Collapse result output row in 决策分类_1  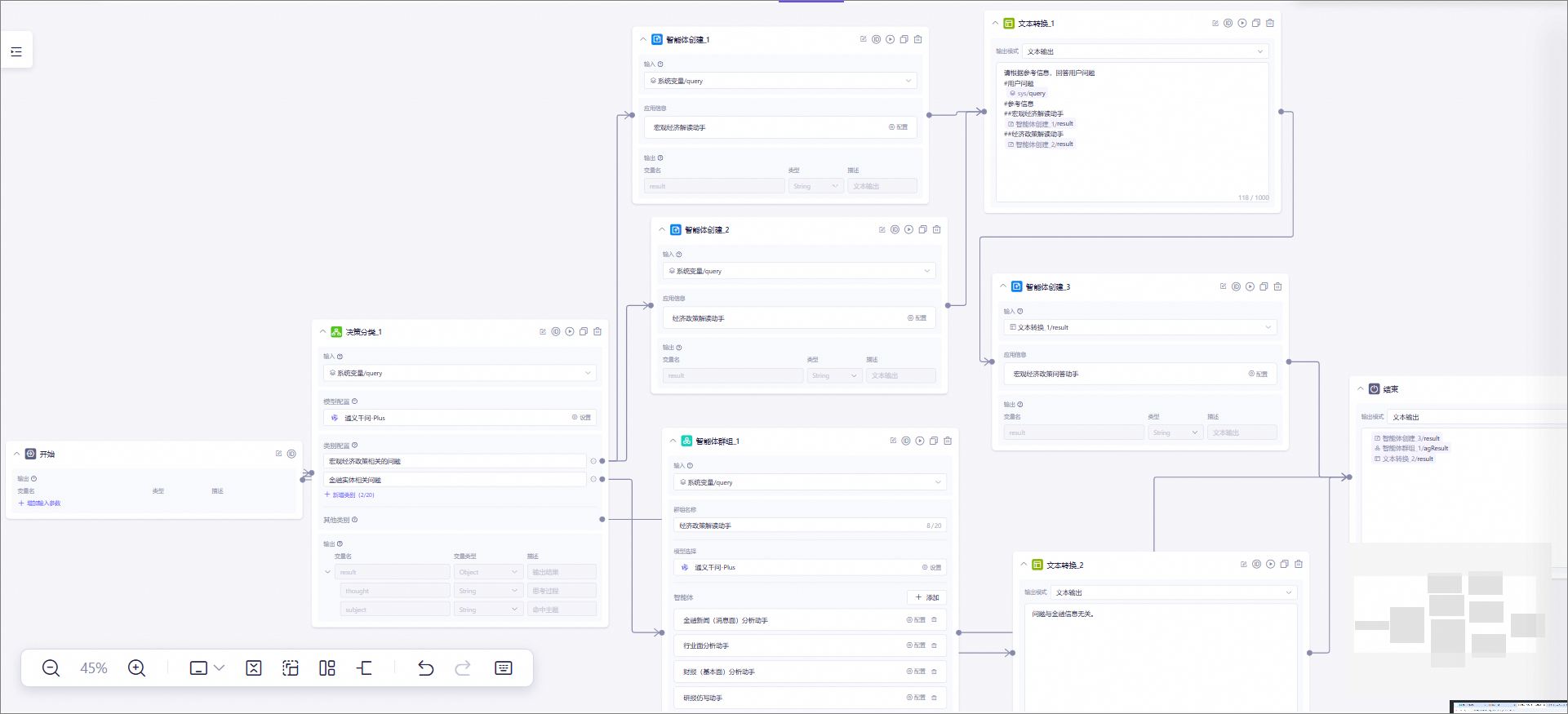pos(328,572)
